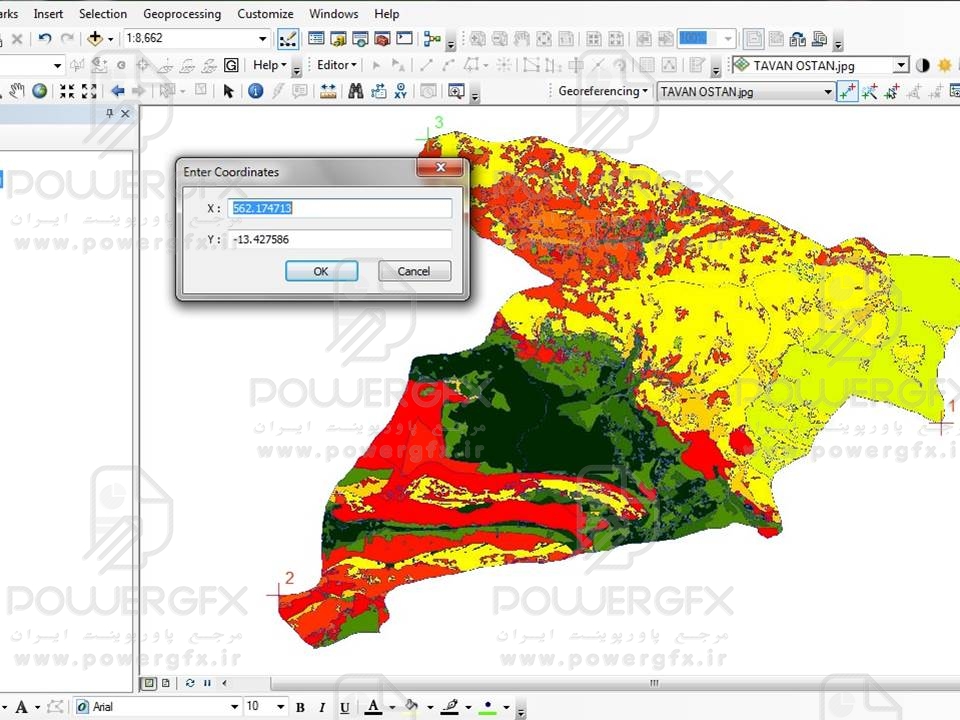Viewport: 960px width, 720px height.
Task: Go back to previous extent arrow
Action: [117, 91]
